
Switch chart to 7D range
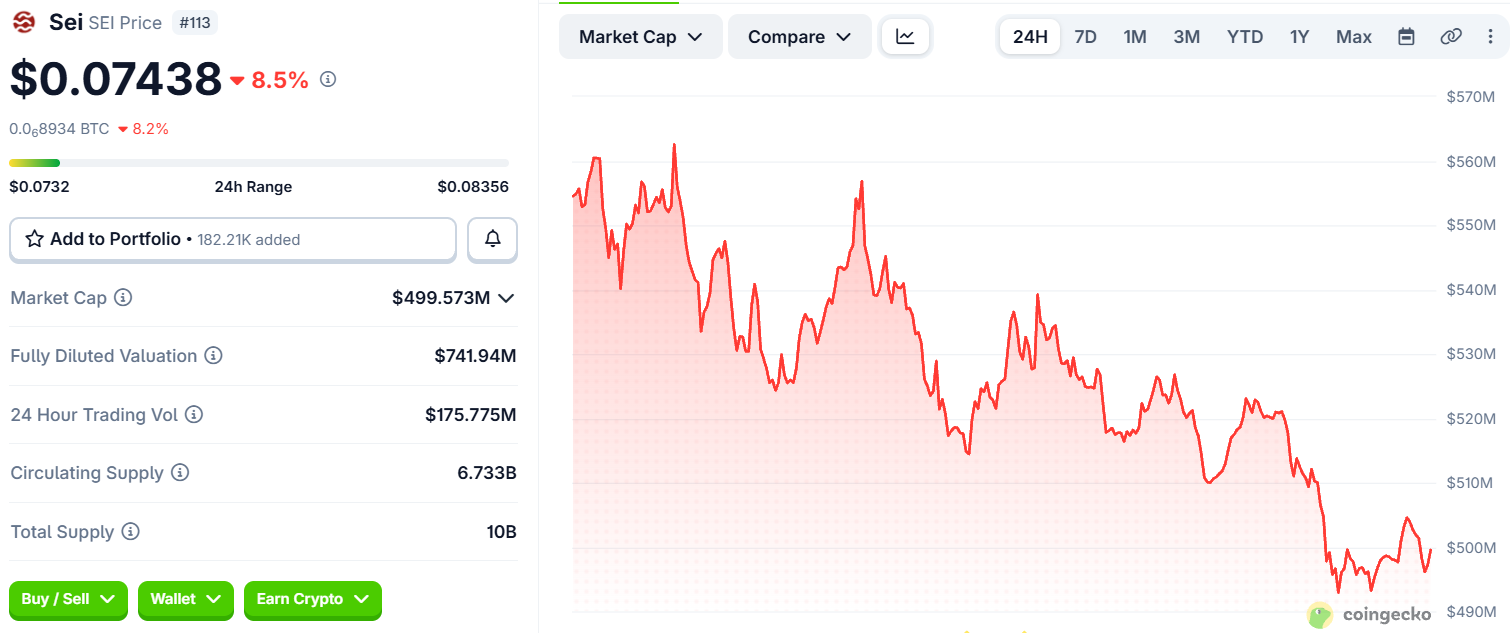[1085, 37]
